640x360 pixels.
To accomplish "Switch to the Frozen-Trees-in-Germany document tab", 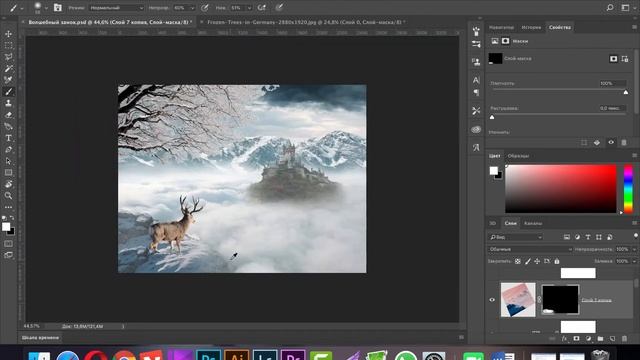I will [304, 22].
